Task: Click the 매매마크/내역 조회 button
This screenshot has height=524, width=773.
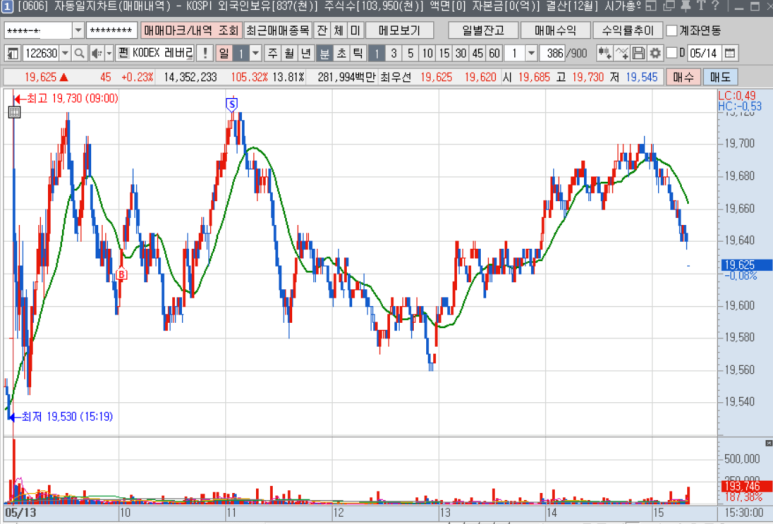Action: point(187,30)
